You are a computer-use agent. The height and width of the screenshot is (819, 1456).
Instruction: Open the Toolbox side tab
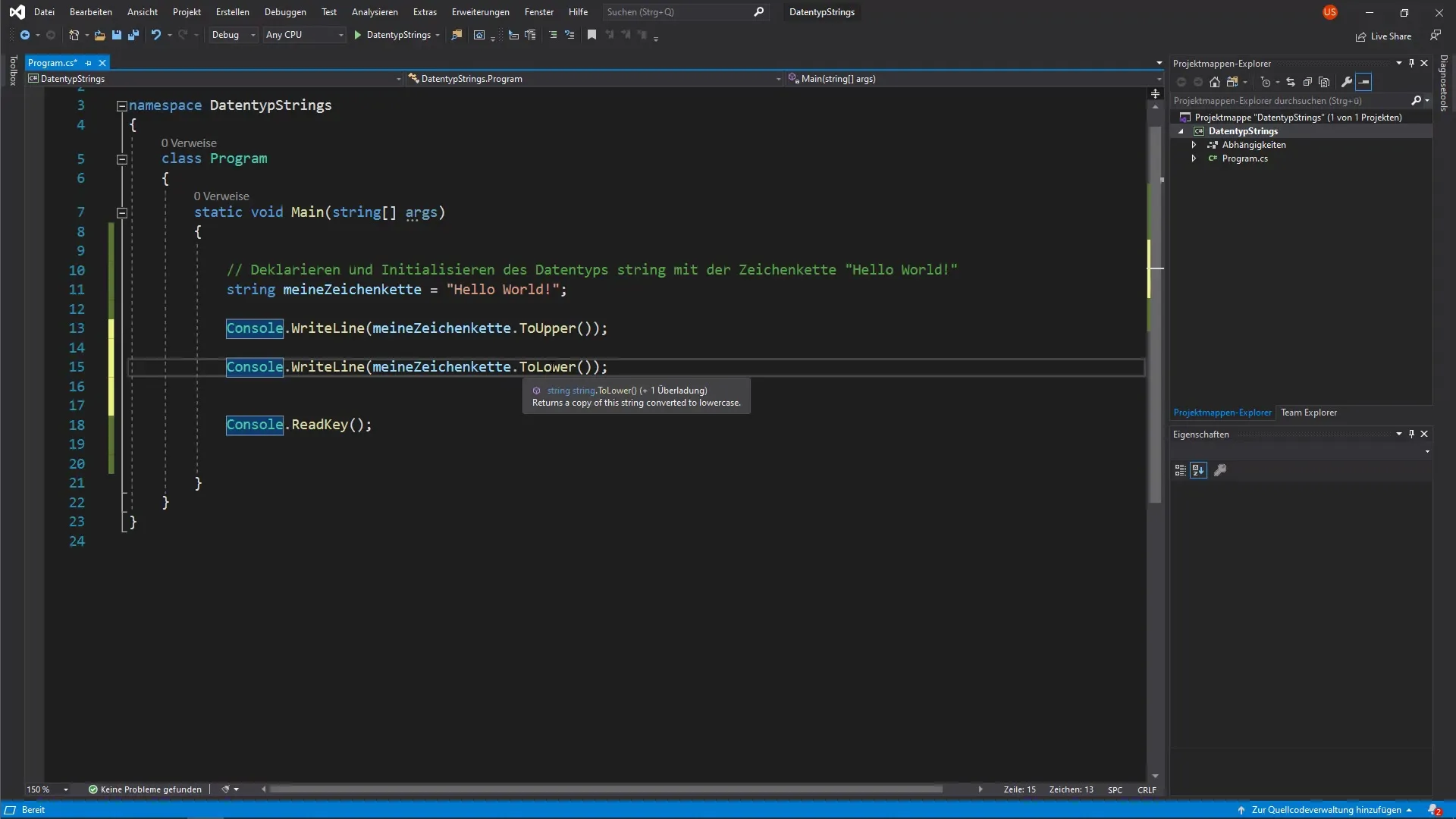pos(13,71)
